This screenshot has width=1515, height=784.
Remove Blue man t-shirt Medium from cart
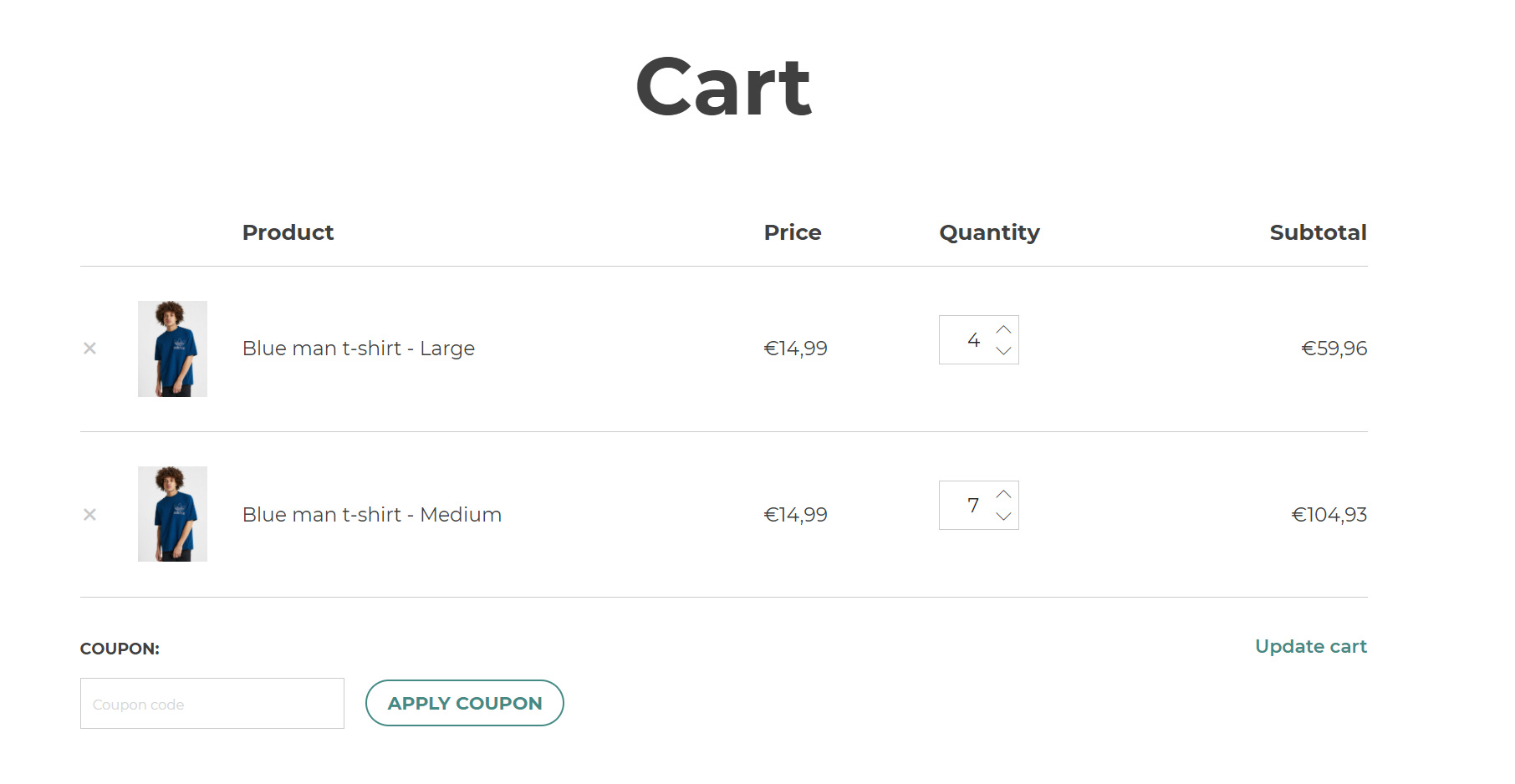[x=89, y=515]
